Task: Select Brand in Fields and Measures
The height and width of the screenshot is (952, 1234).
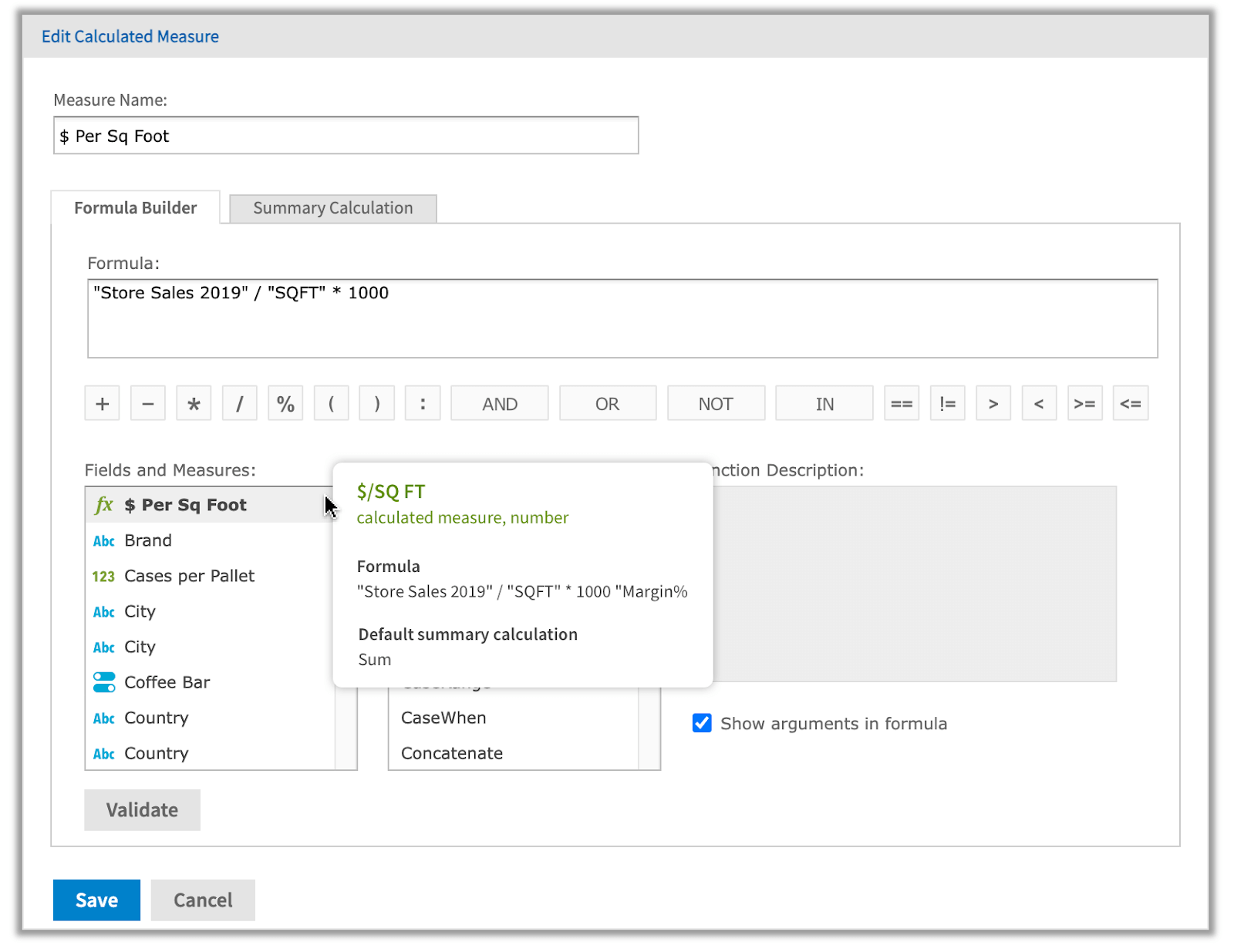Action: tap(210, 540)
